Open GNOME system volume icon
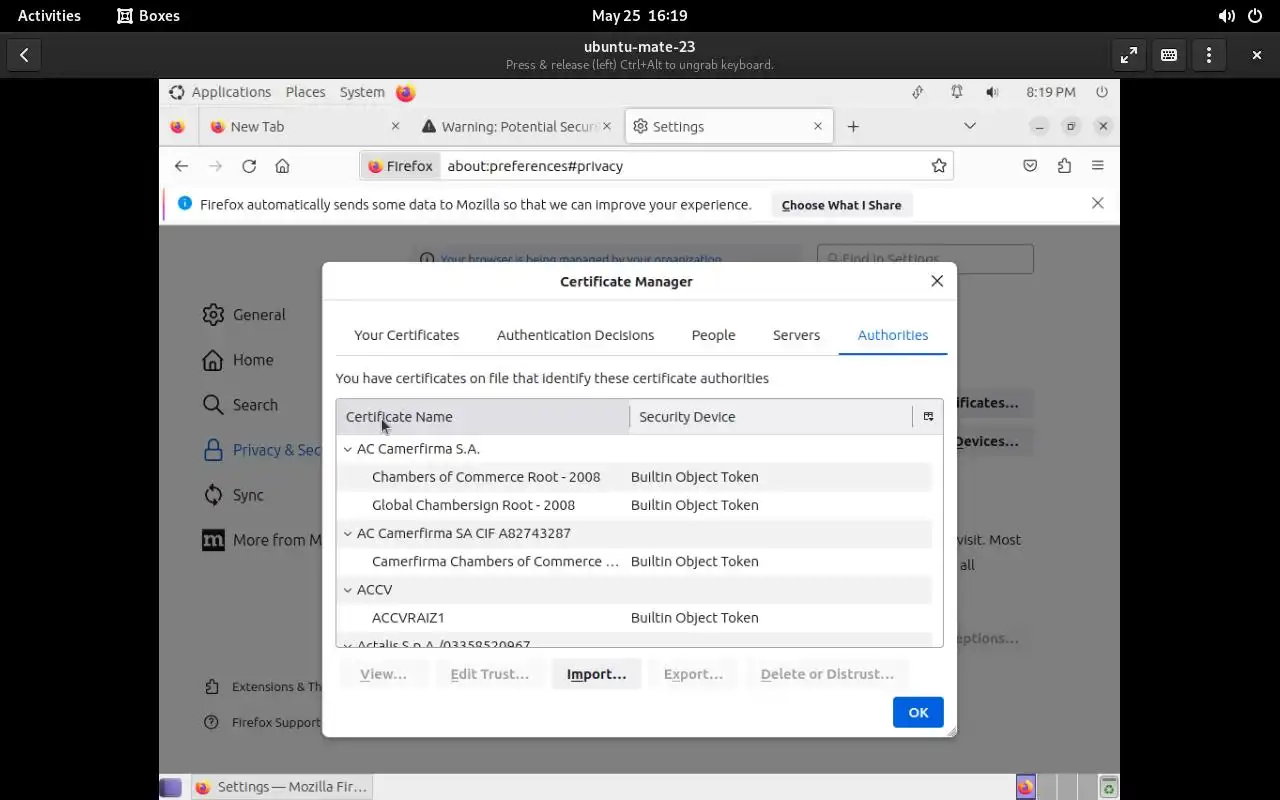Viewport: 1280px width, 800px height. (x=1226, y=16)
